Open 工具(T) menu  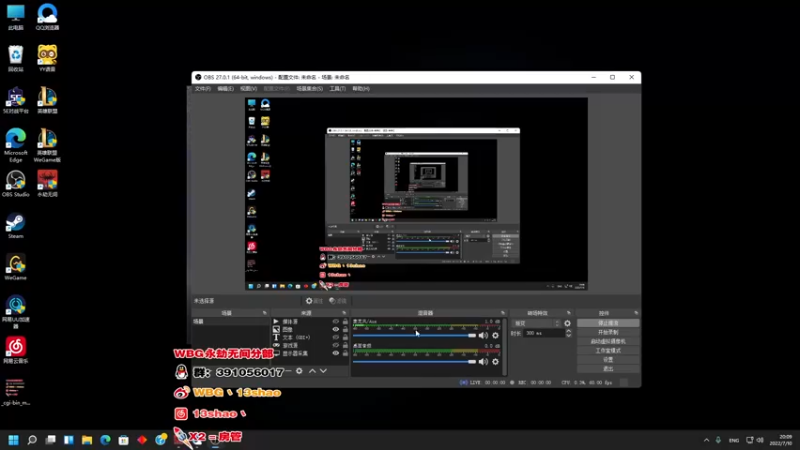[337, 89]
